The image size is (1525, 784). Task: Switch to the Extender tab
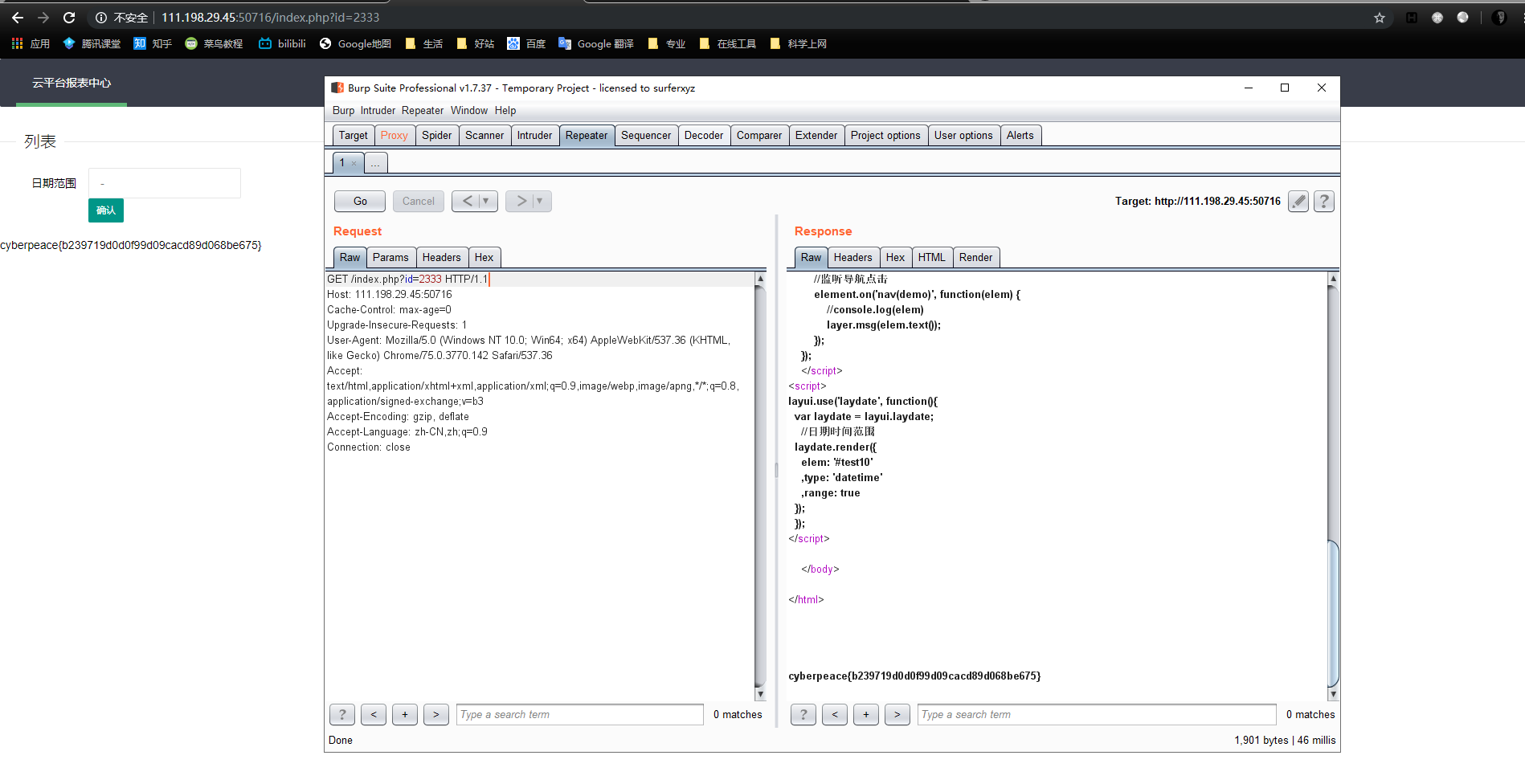(x=816, y=136)
